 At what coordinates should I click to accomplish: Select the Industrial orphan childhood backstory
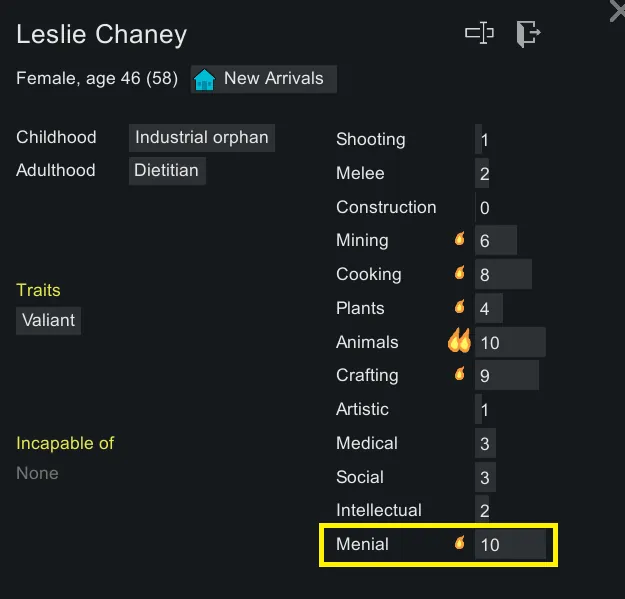tap(202, 138)
